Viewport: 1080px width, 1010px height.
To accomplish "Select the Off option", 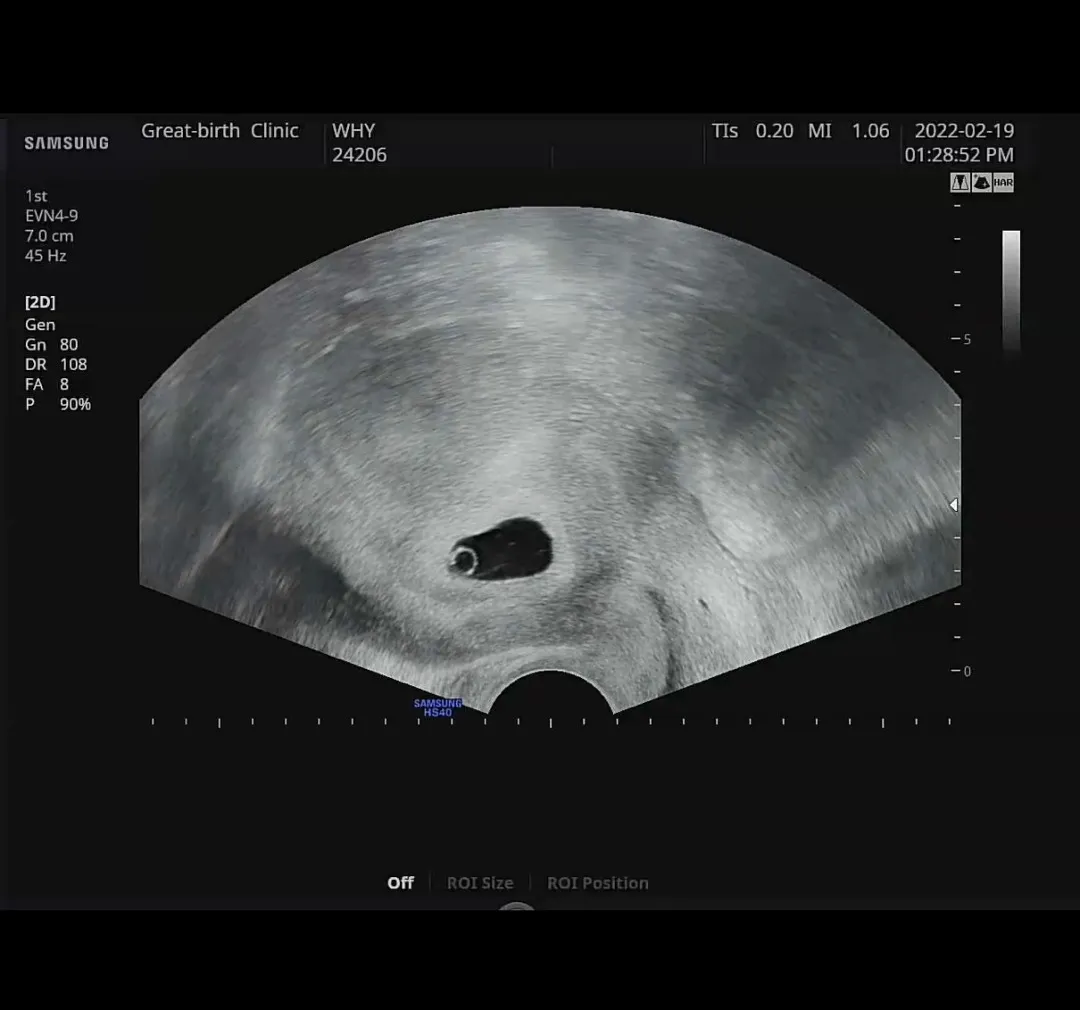I will 401,883.
